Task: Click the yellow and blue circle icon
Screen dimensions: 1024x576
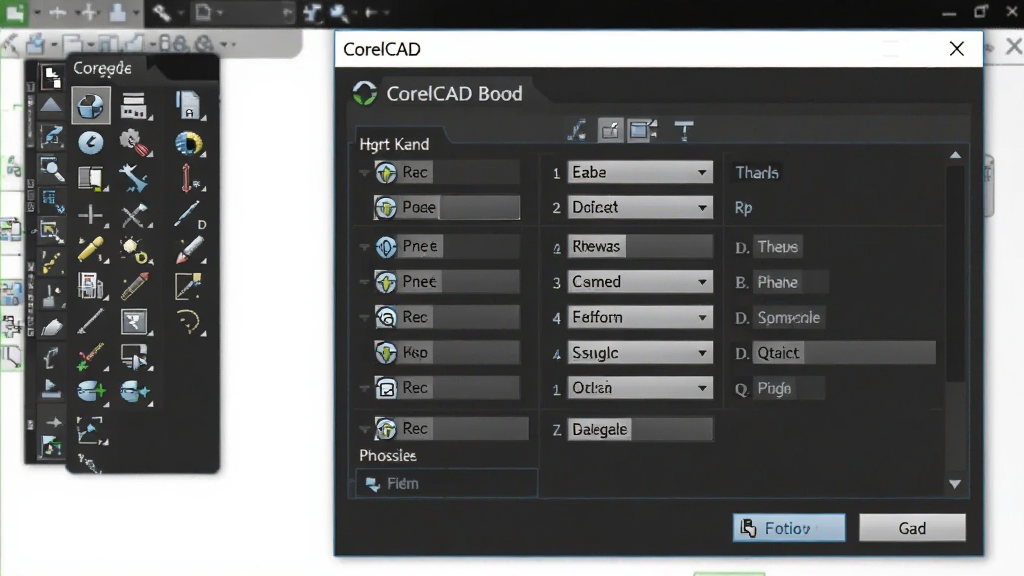Action: [x=189, y=143]
